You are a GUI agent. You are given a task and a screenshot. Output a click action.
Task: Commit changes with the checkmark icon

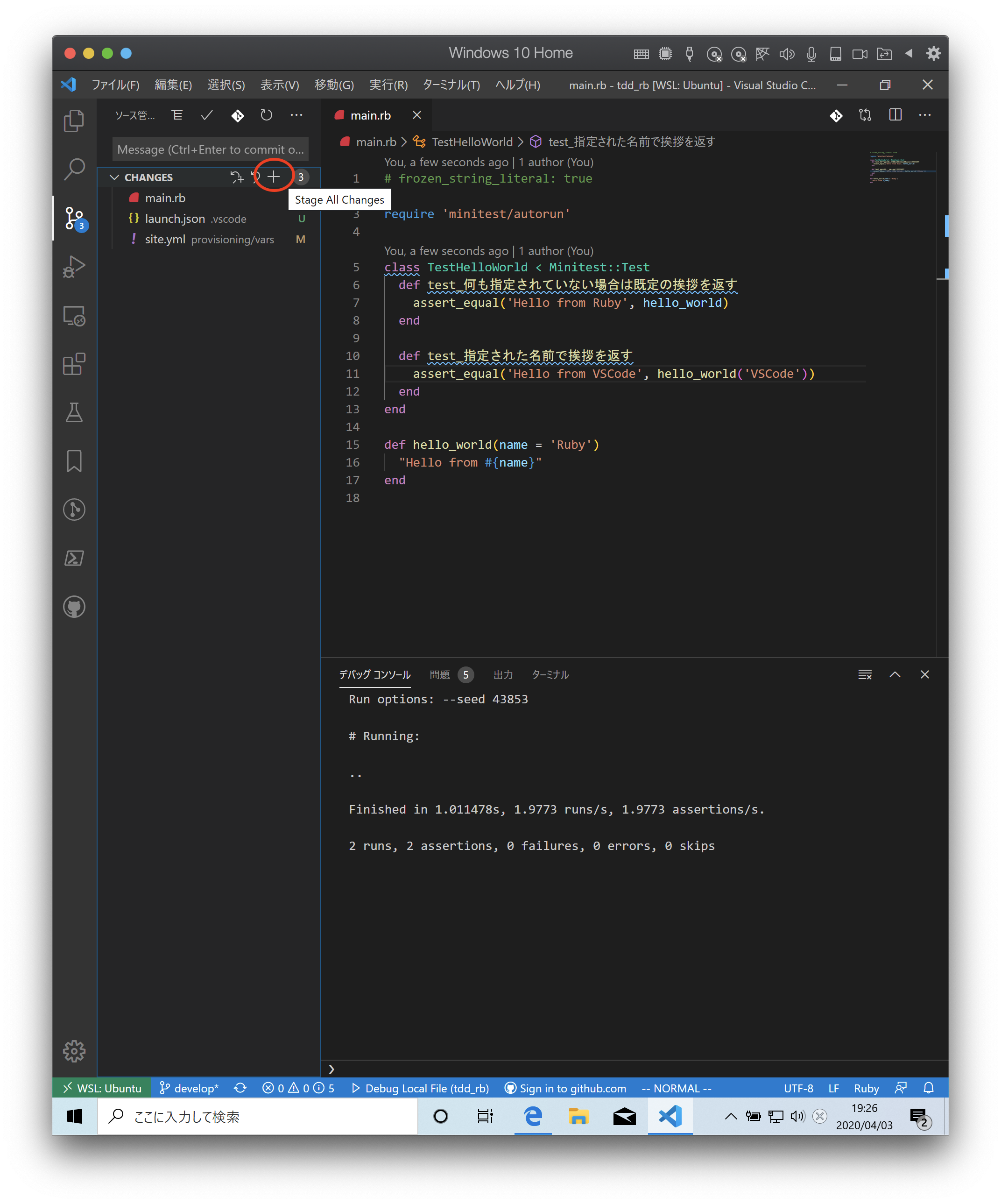point(206,115)
